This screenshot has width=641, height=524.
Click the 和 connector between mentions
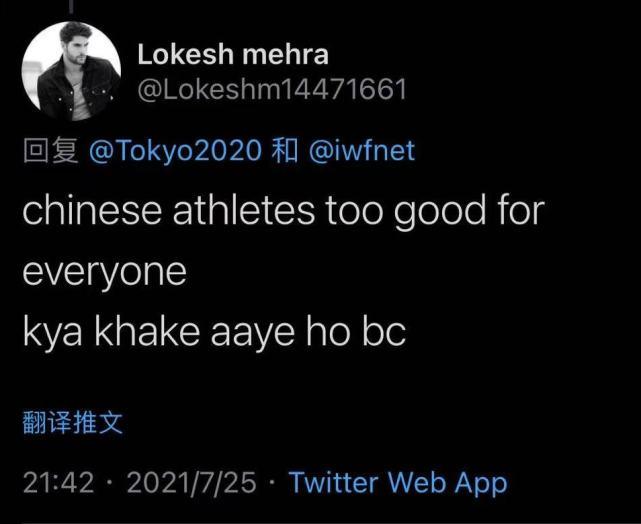point(285,151)
